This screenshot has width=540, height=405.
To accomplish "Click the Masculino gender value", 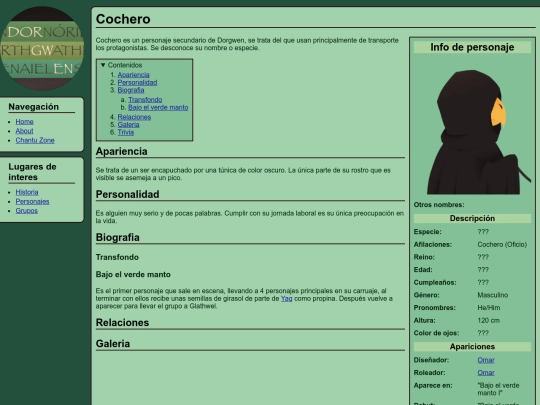I will pyautogui.click(x=492, y=295).
